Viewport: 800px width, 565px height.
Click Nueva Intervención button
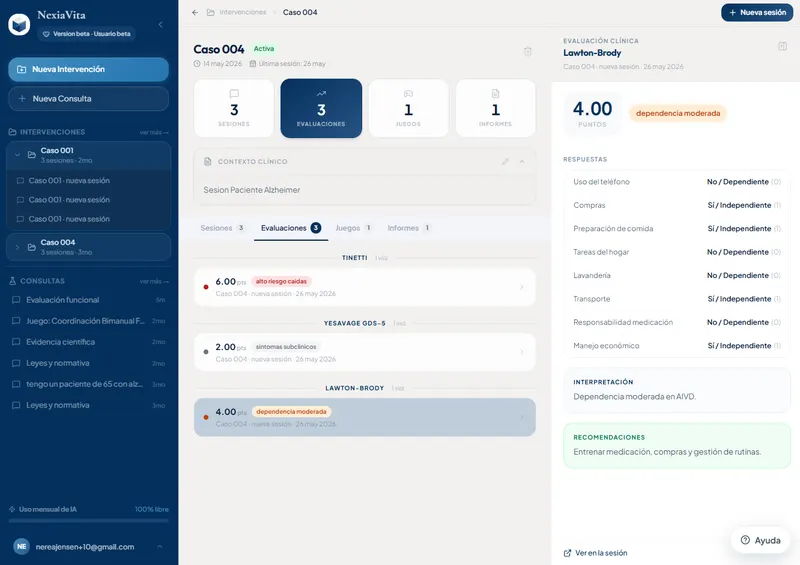pos(88,69)
